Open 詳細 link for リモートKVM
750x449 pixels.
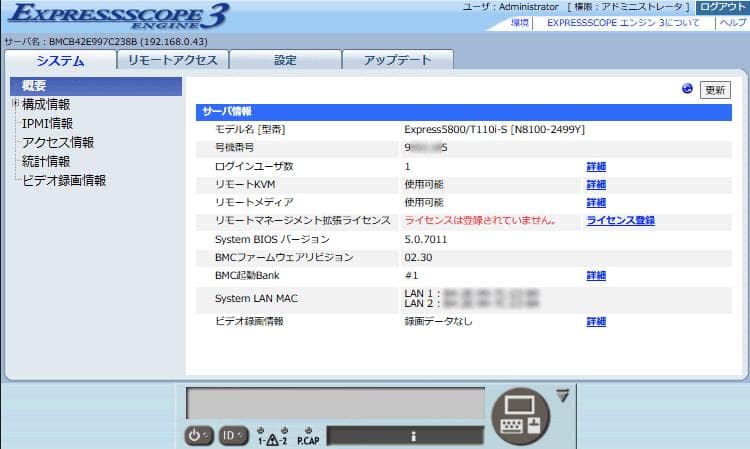pyautogui.click(x=596, y=185)
